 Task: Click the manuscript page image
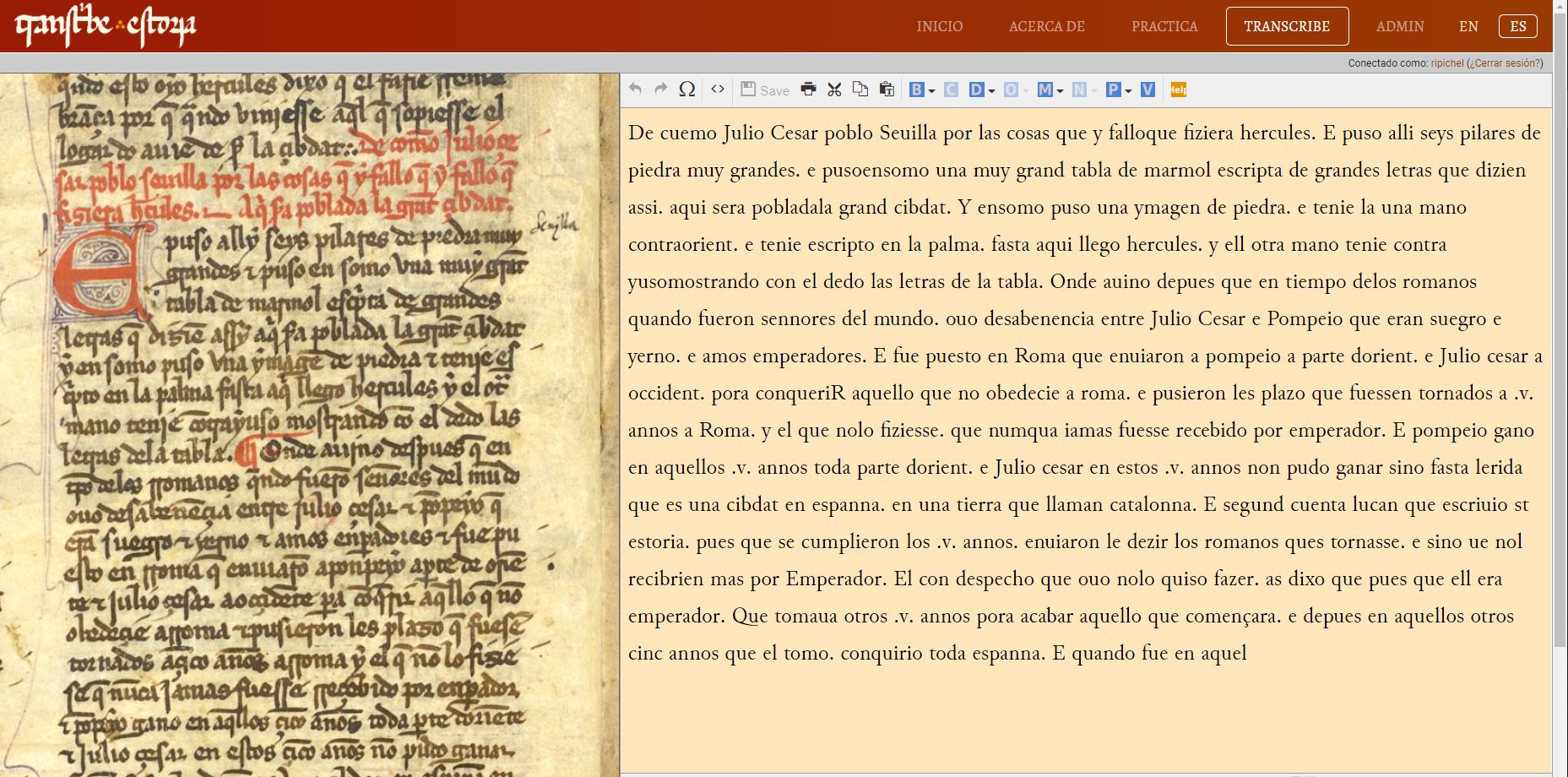pyautogui.click(x=309, y=425)
